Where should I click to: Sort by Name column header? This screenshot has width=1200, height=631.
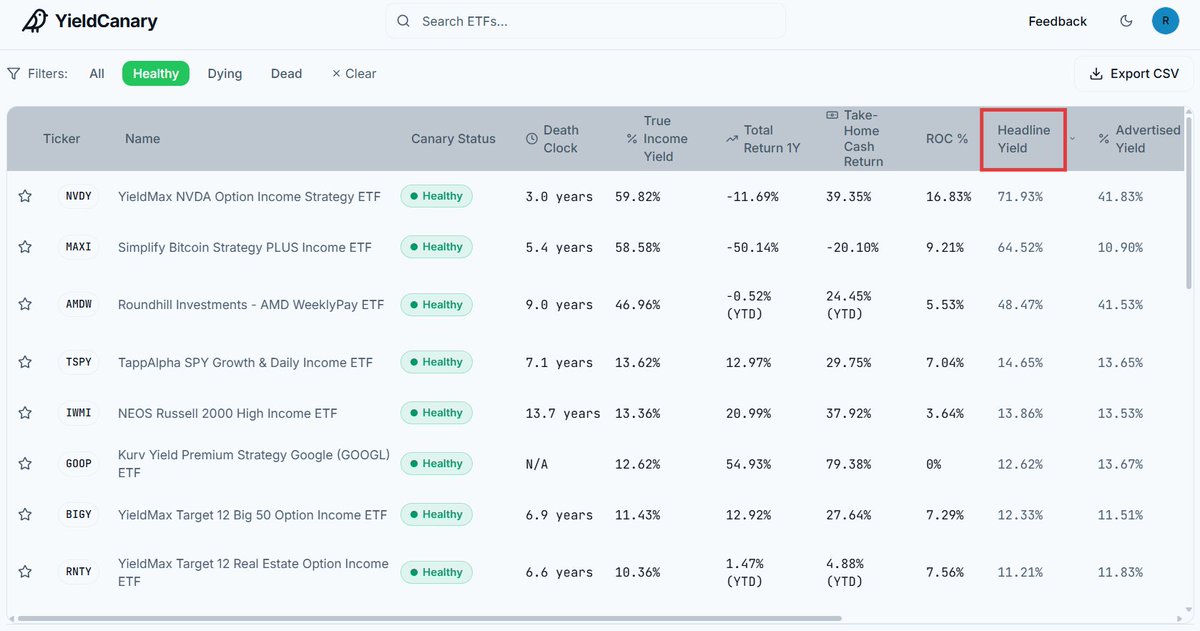pyautogui.click(x=142, y=139)
